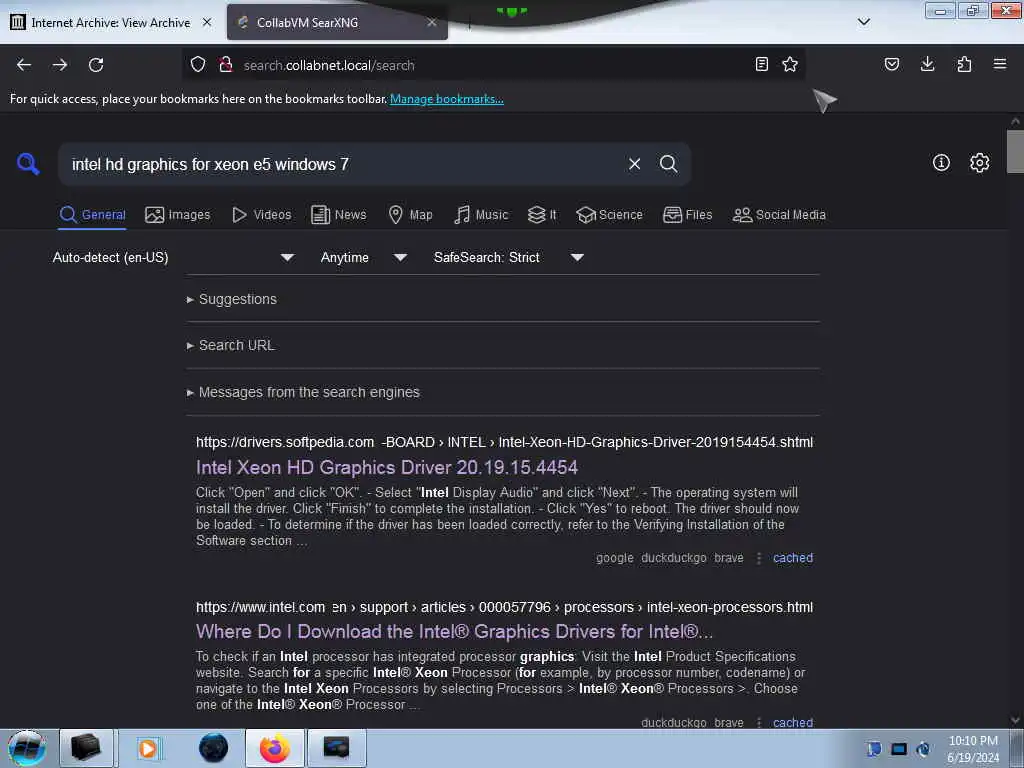
Task: Click the drivers.softpedia.com result URL
Action: coord(504,442)
